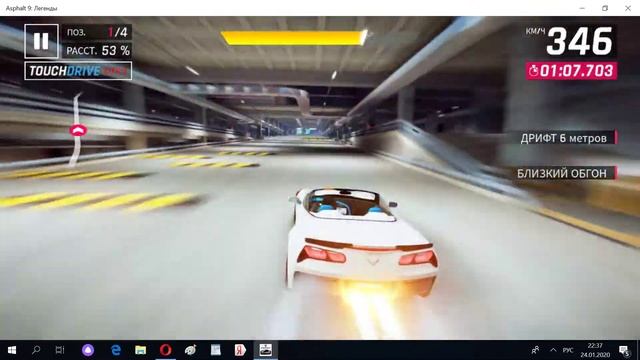
Task: Click the red player marker on minimap
Action: [78, 130]
